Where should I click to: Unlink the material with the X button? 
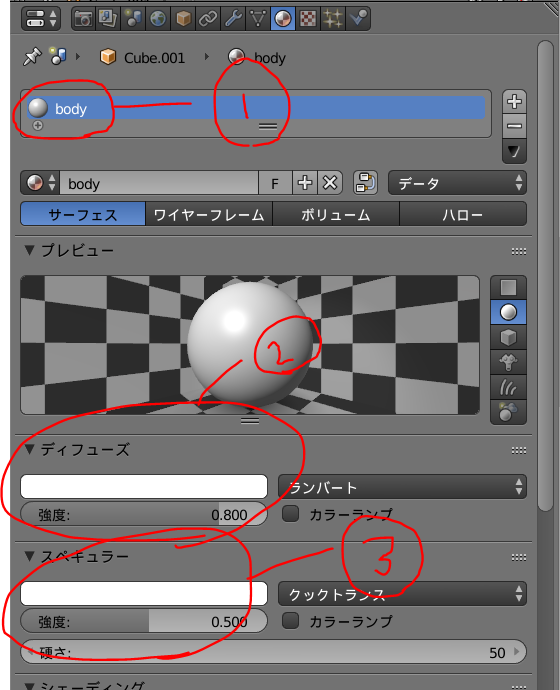click(x=330, y=183)
